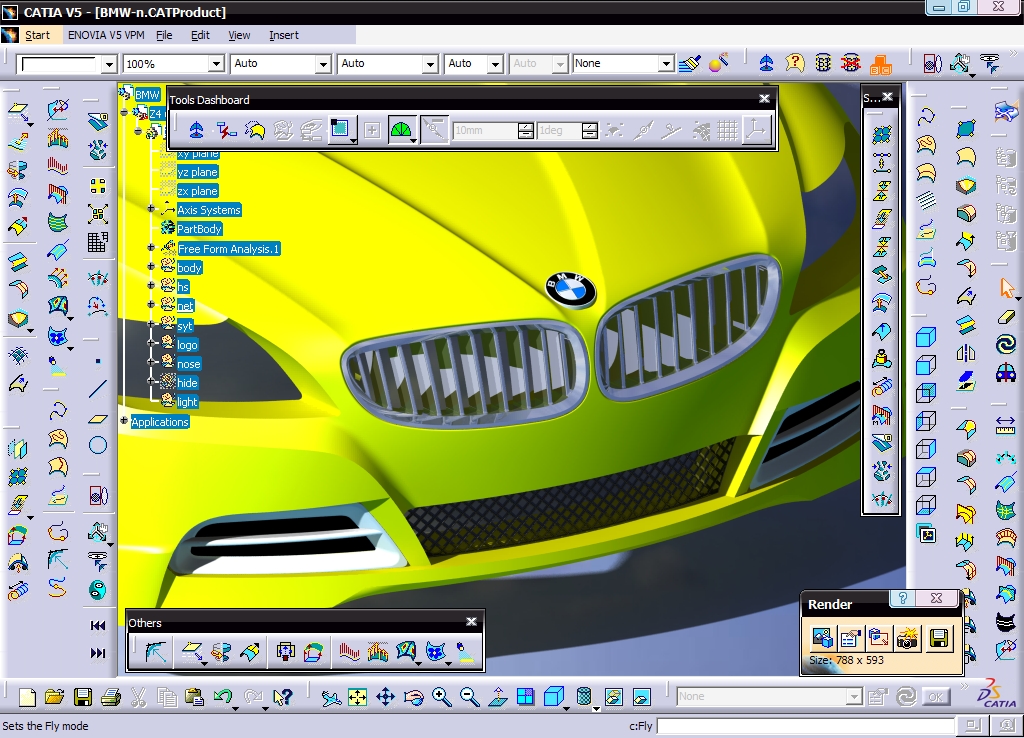This screenshot has height=738, width=1024.
Task: Toggle the insert-in-body square icon in Tools Dashboard
Action: coord(341,130)
